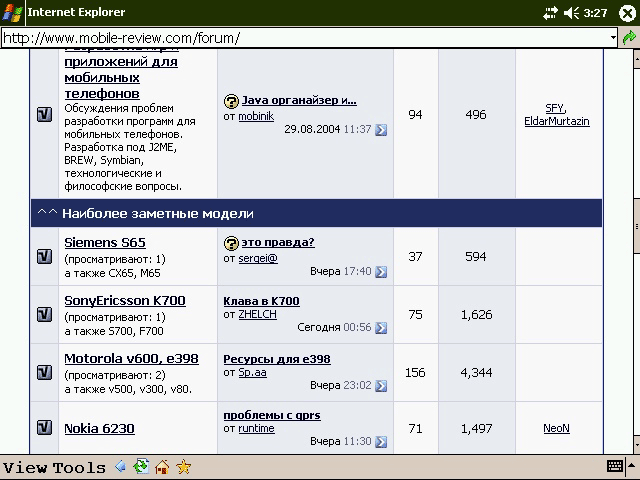Image resolution: width=640 pixels, height=480 pixels.
Task: Close Internet Explorer with the X button
Action: point(627,13)
